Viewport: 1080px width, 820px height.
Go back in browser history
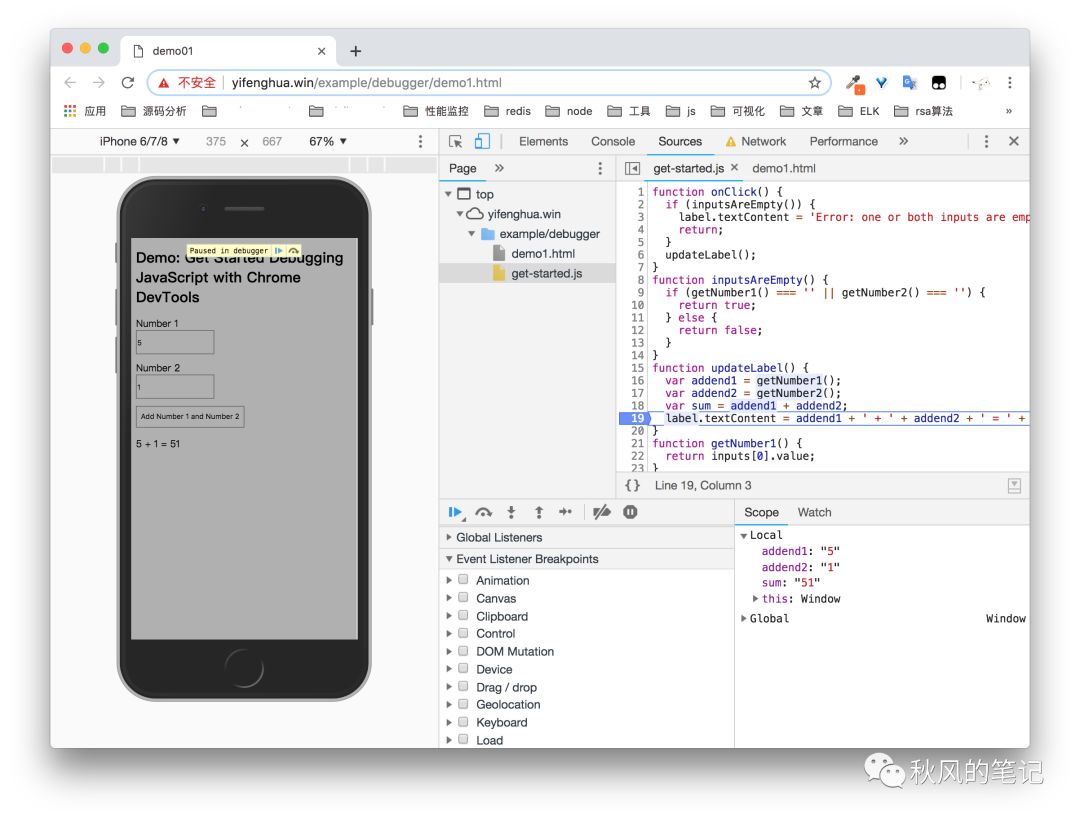pos(70,83)
